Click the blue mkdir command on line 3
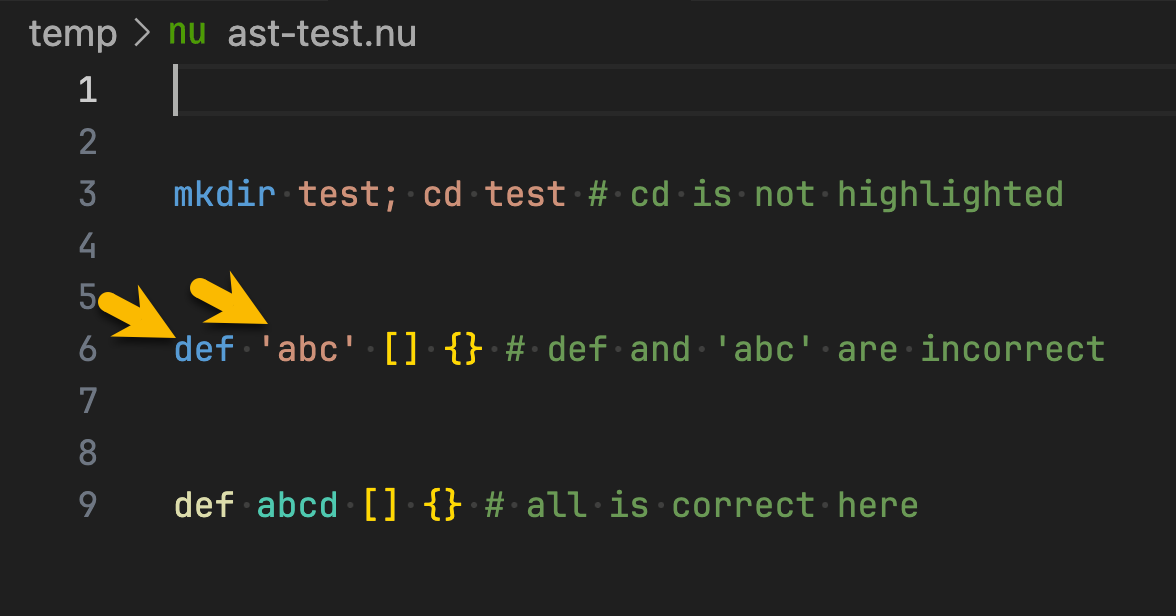This screenshot has width=1176, height=616. [224, 194]
